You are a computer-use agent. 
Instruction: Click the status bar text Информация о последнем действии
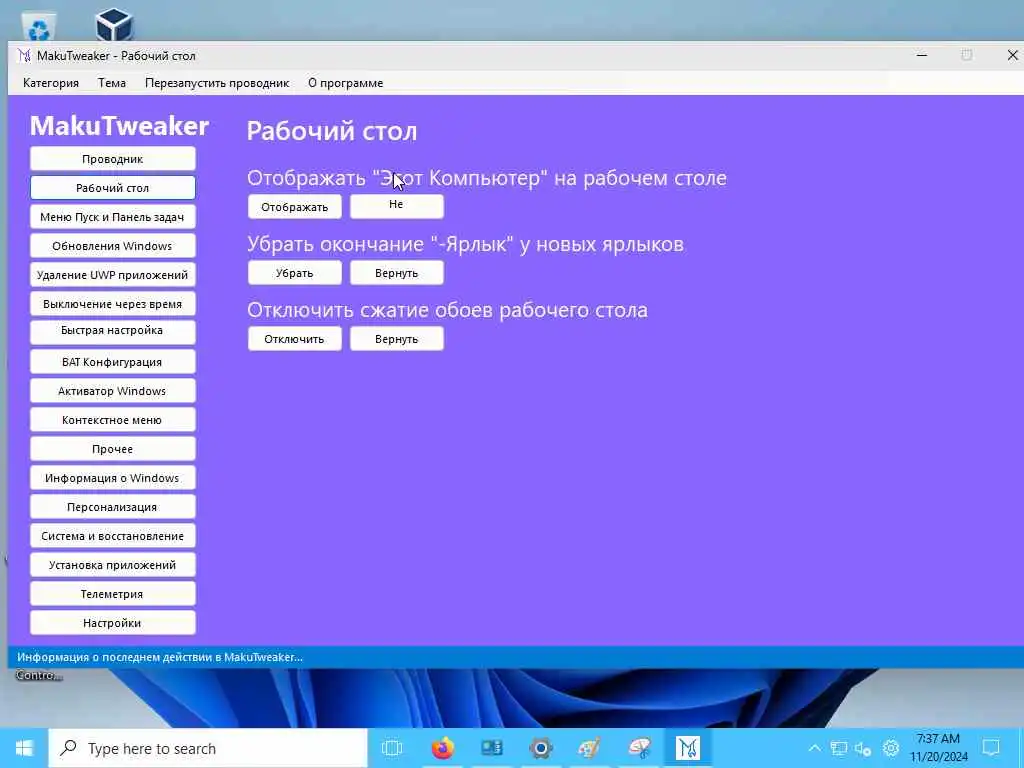coord(160,657)
